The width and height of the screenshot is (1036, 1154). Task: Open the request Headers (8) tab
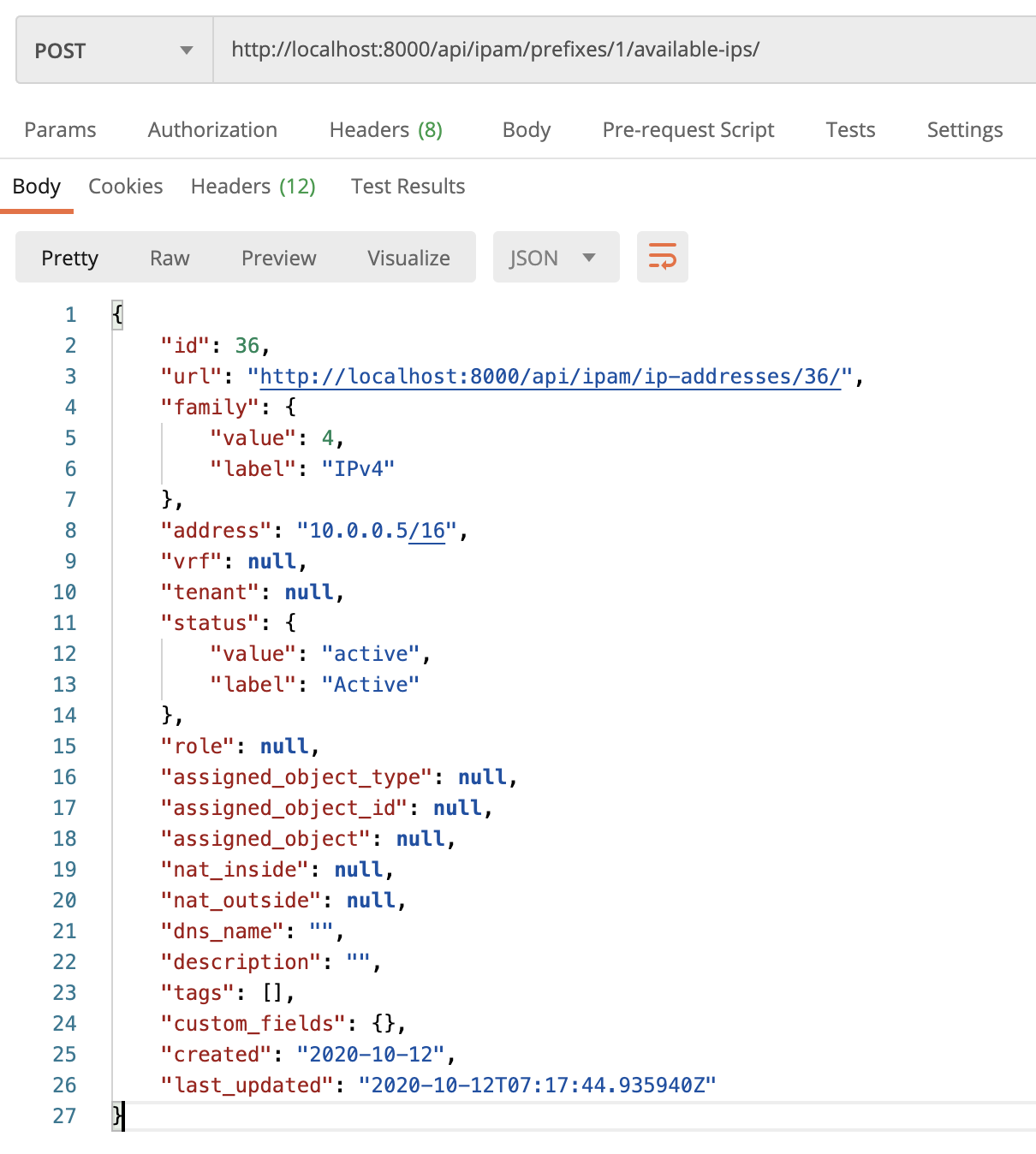tap(386, 130)
